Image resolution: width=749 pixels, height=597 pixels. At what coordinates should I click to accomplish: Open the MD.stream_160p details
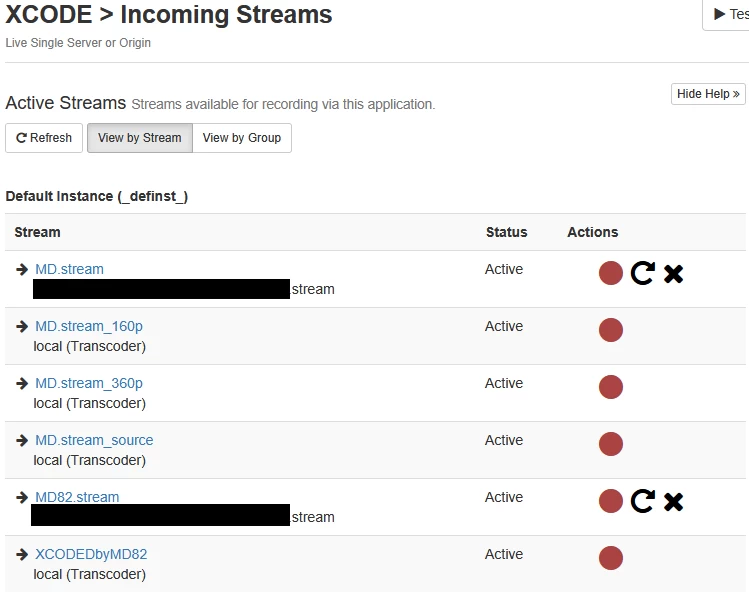89,326
